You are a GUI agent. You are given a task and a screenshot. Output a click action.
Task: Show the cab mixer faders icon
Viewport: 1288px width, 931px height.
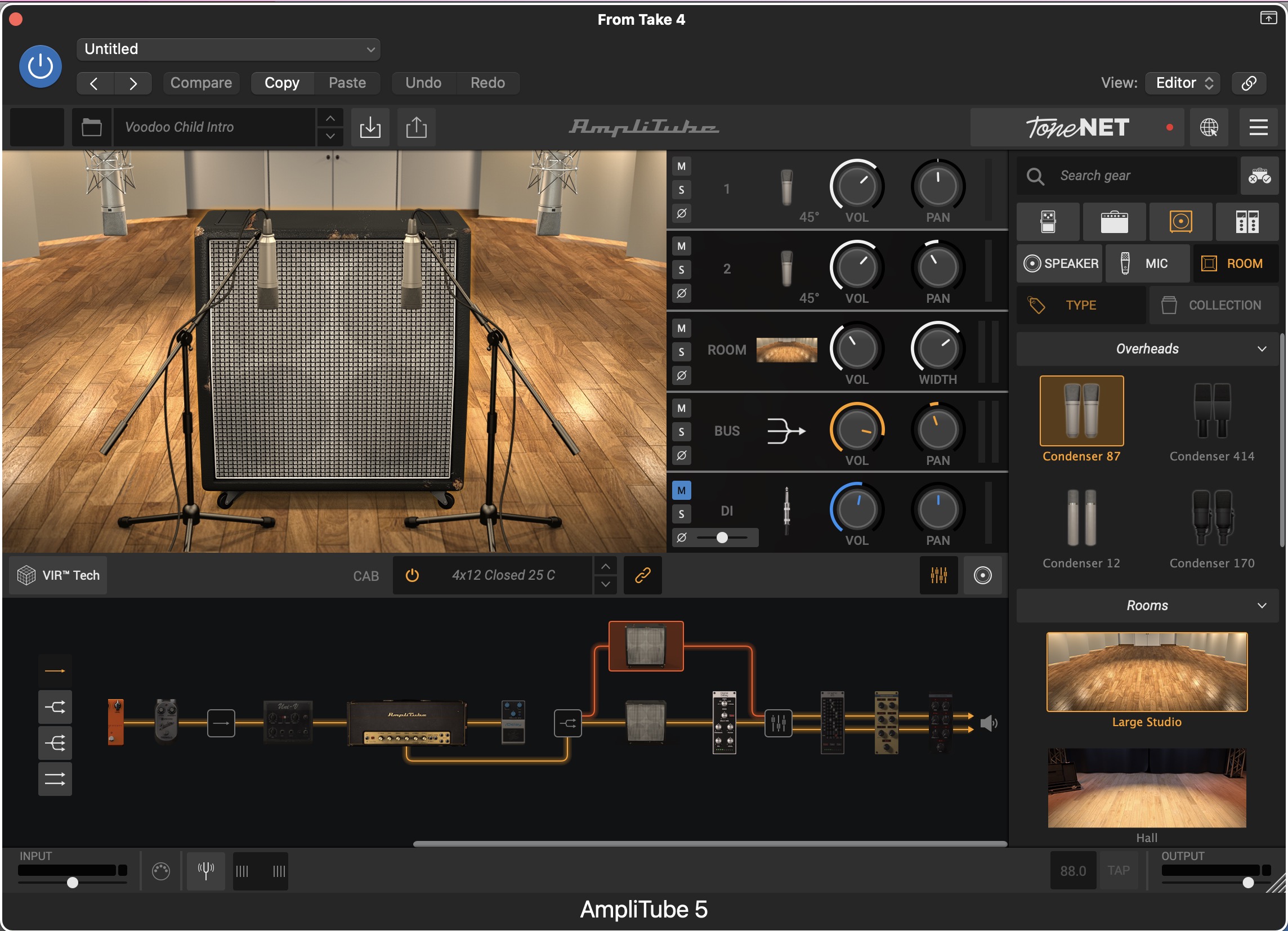939,576
